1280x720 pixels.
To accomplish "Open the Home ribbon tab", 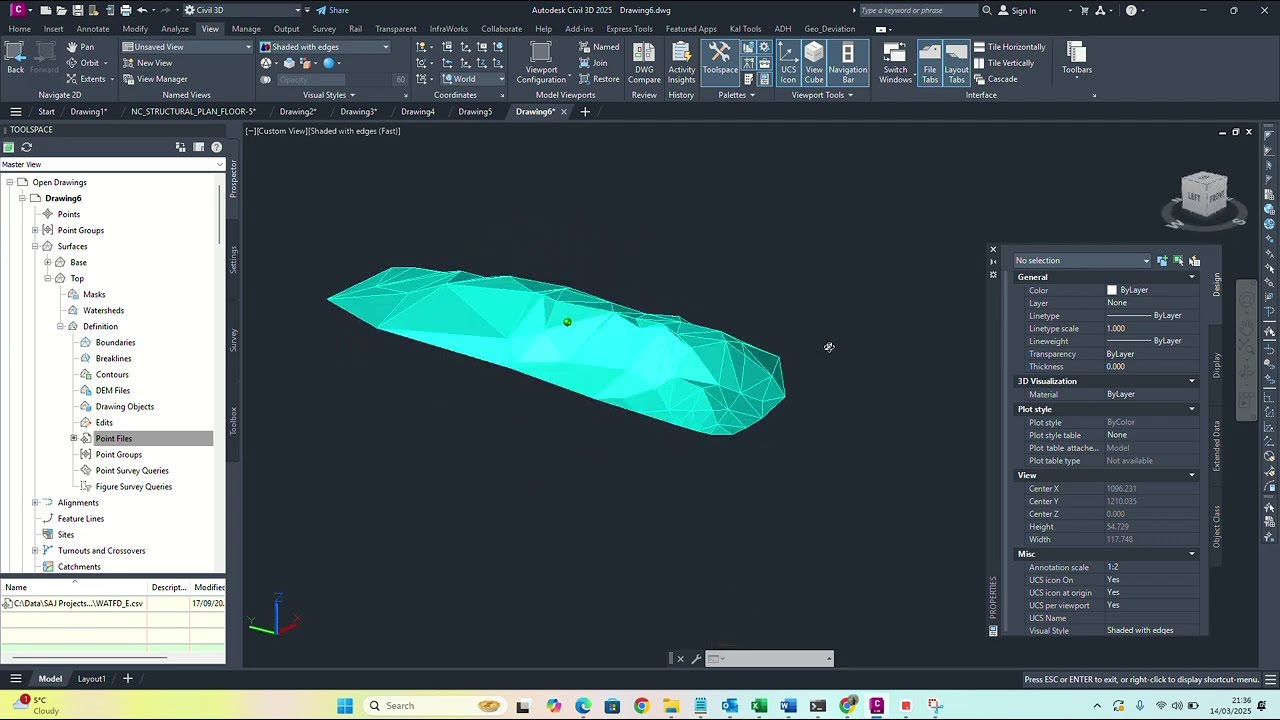I will click(x=19, y=29).
